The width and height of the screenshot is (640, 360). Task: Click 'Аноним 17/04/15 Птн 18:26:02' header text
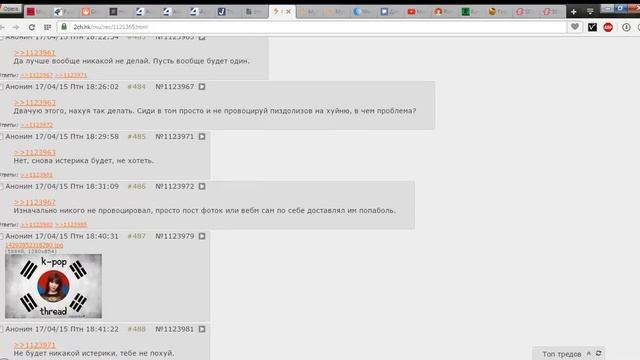tap(62, 87)
